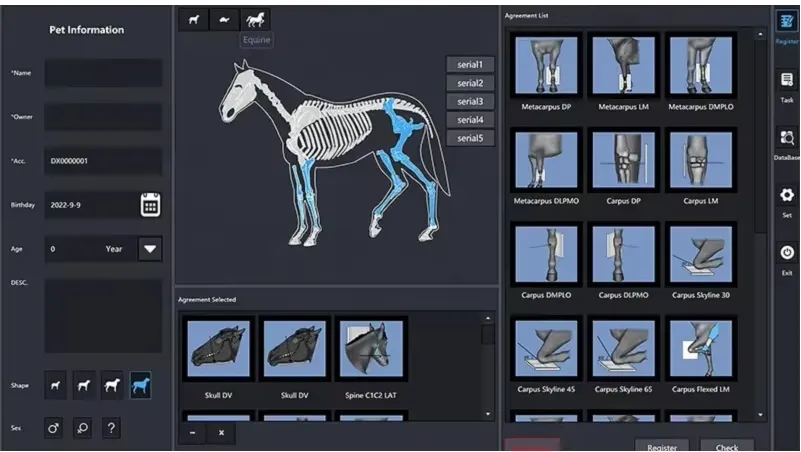Select the male sex symbol
This screenshot has height=452, width=801.
click(x=54, y=428)
